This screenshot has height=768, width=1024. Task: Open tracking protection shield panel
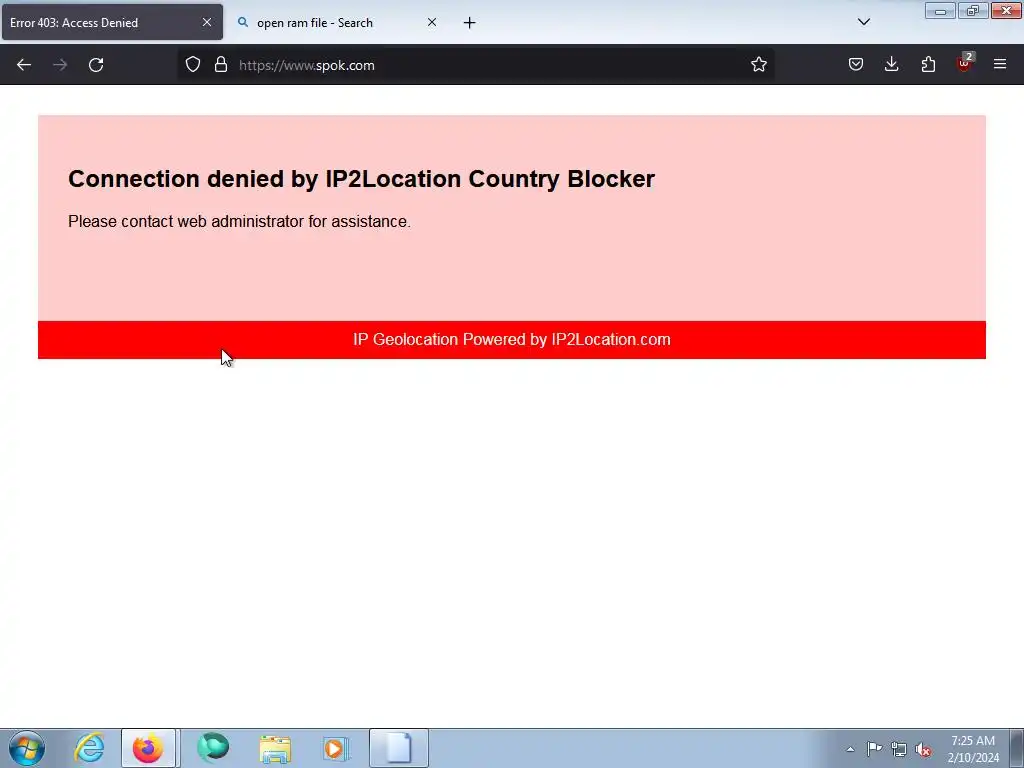point(193,65)
